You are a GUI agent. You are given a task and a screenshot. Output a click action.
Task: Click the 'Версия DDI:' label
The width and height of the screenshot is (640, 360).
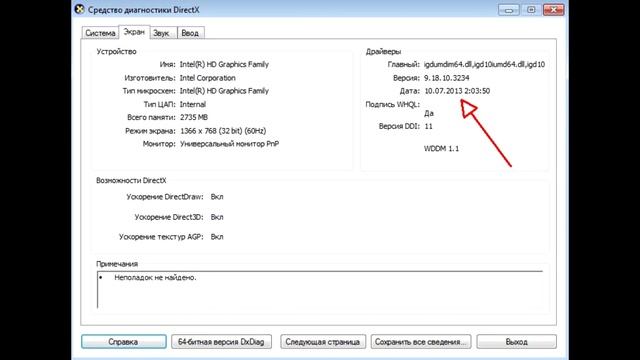point(399,127)
